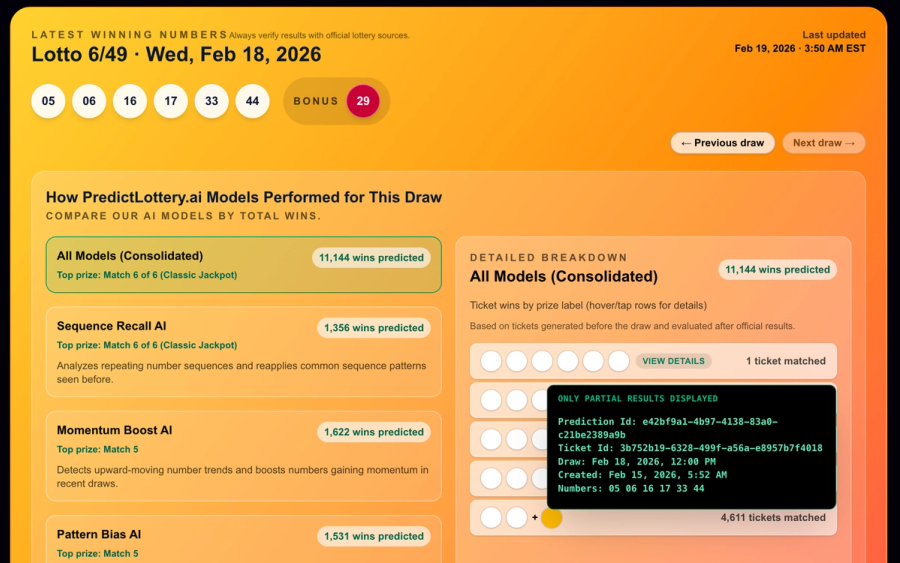Click the Next draw button
This screenshot has width=900, height=563.
(x=824, y=143)
